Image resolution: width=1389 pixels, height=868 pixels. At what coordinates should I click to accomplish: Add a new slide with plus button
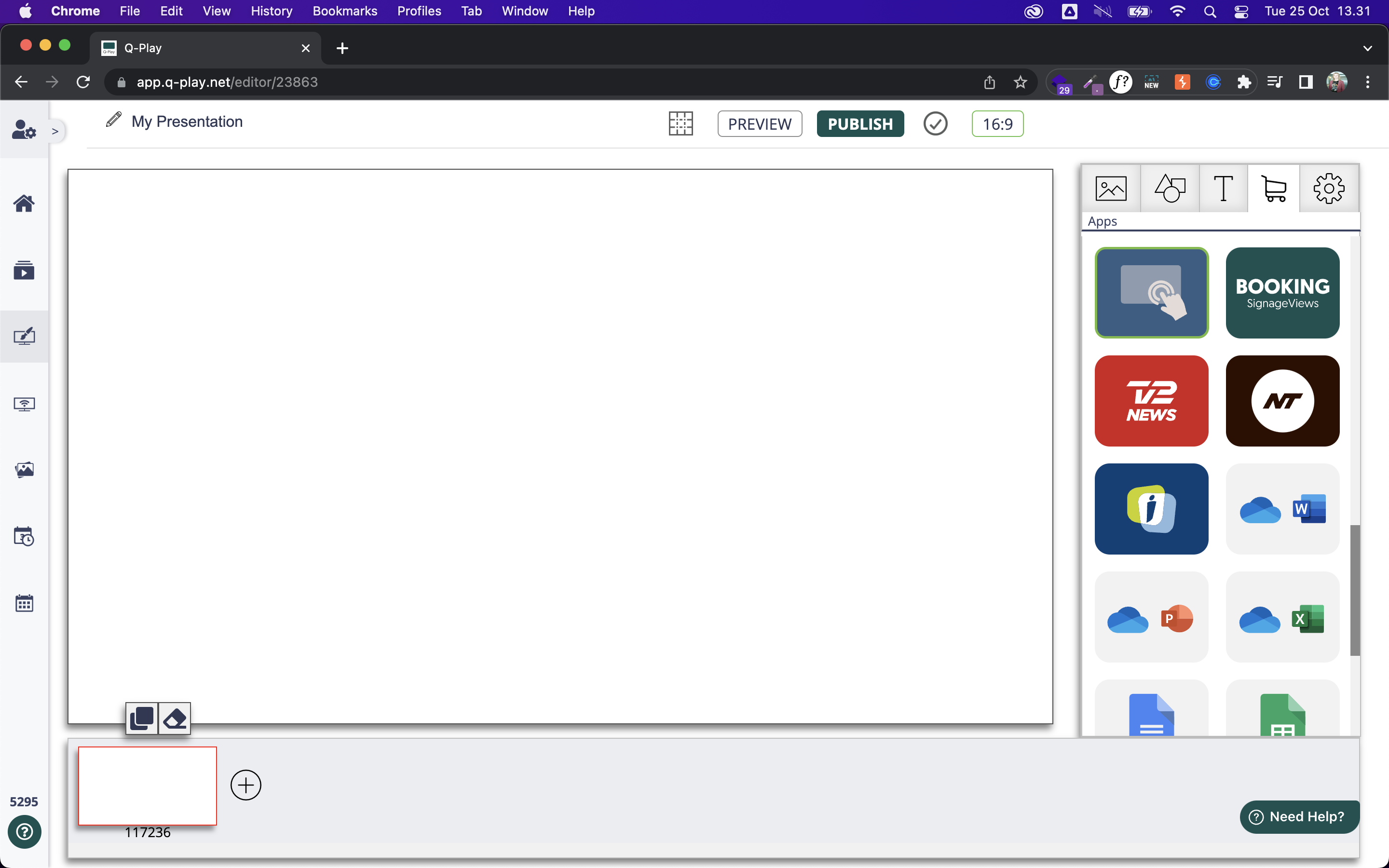click(245, 786)
